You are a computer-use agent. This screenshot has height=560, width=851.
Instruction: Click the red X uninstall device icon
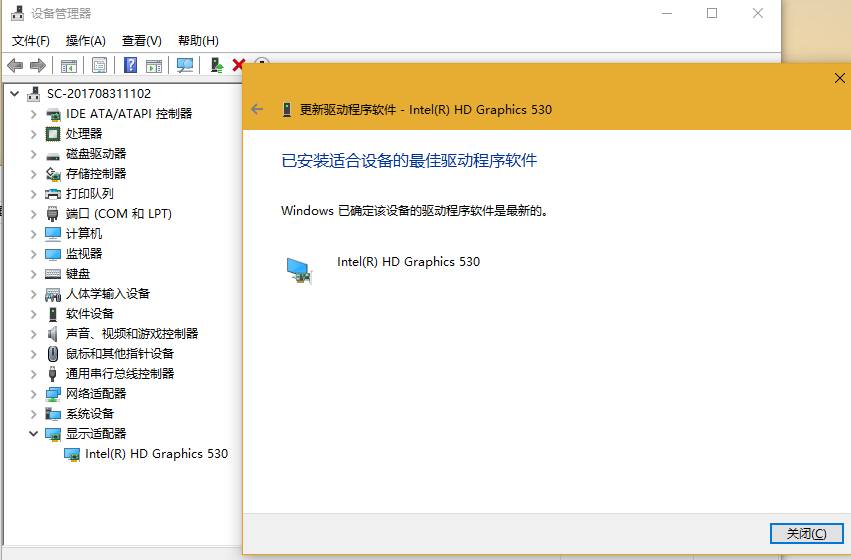pos(238,65)
